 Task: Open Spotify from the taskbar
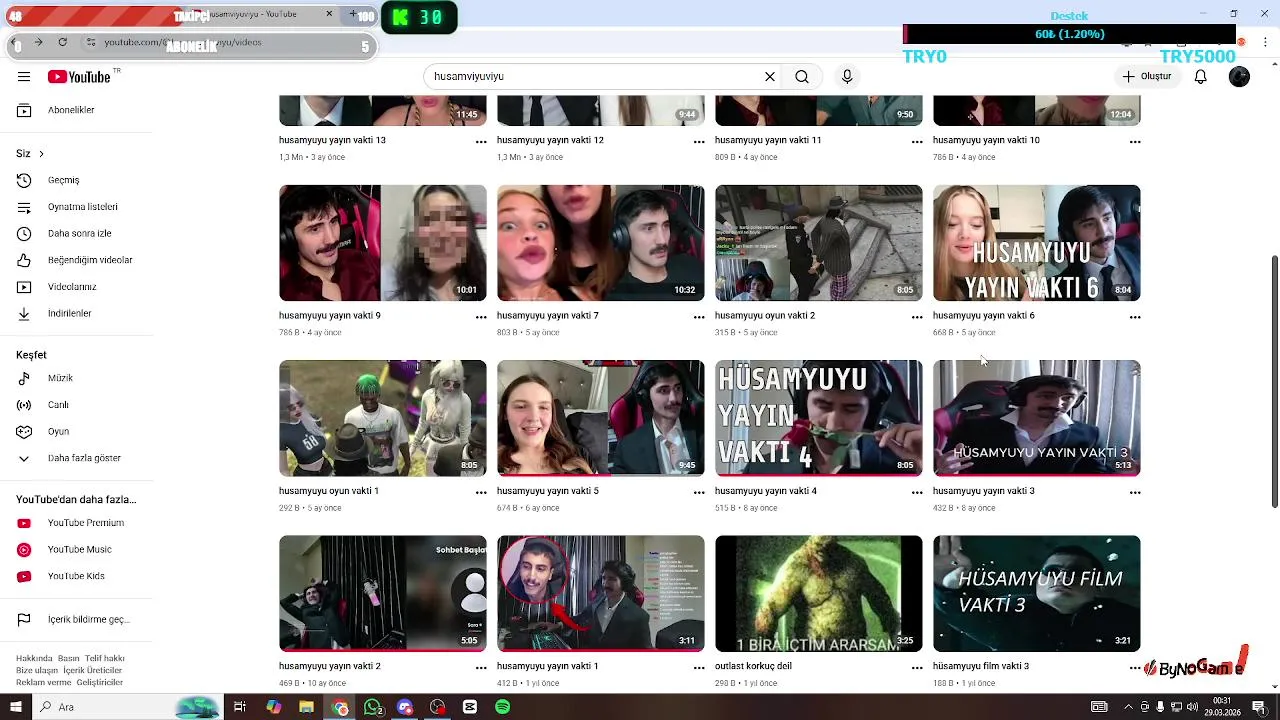point(503,707)
